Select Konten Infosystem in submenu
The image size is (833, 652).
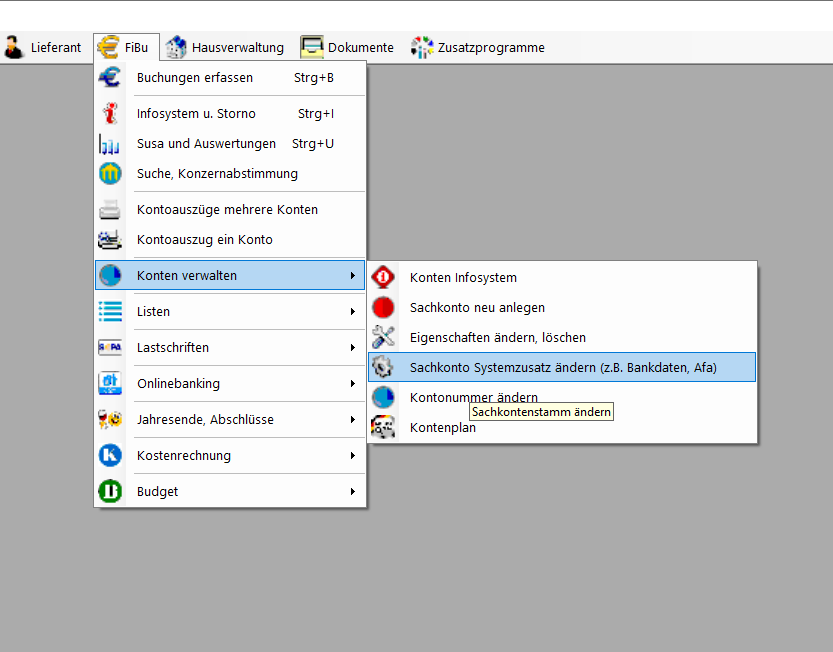(562, 277)
